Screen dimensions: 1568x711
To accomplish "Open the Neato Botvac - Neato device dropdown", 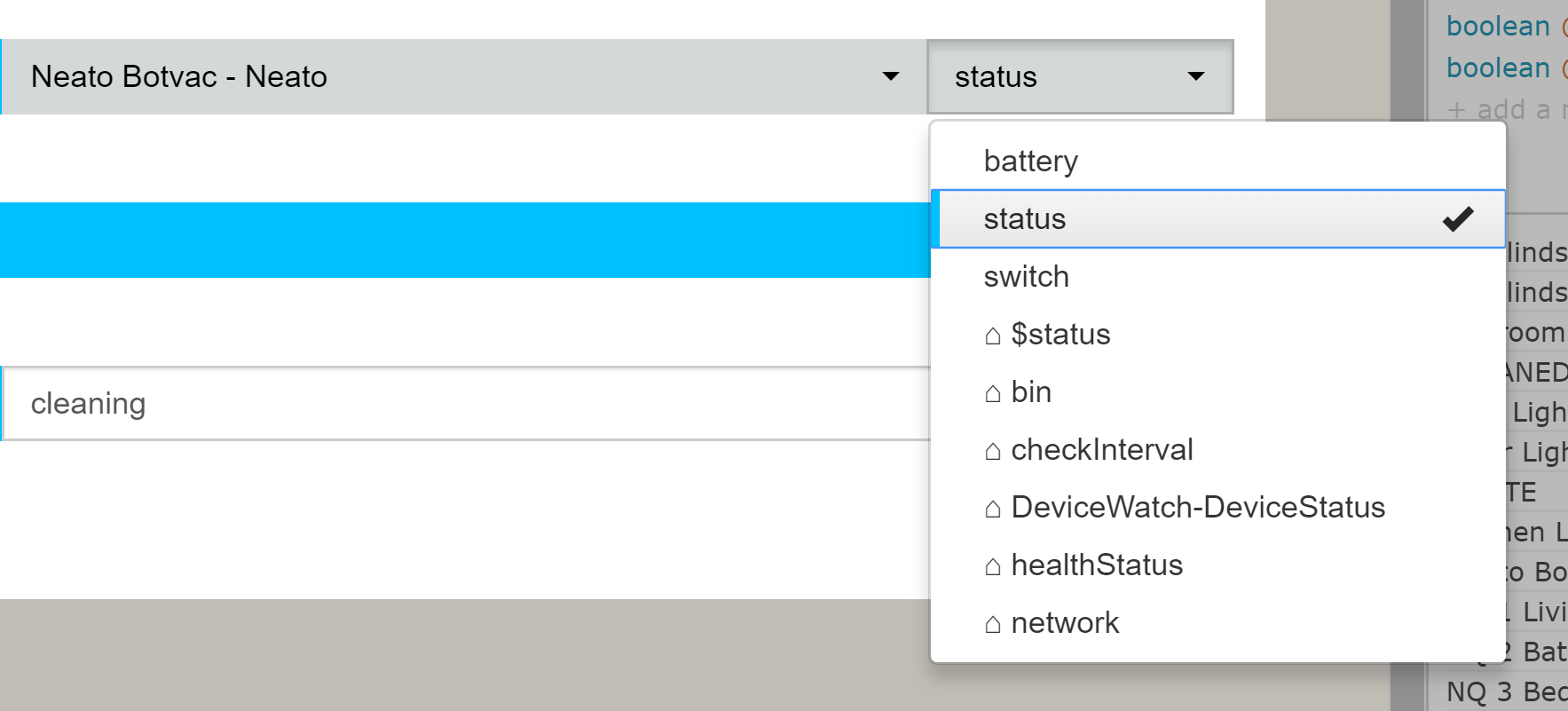I will click(x=463, y=76).
